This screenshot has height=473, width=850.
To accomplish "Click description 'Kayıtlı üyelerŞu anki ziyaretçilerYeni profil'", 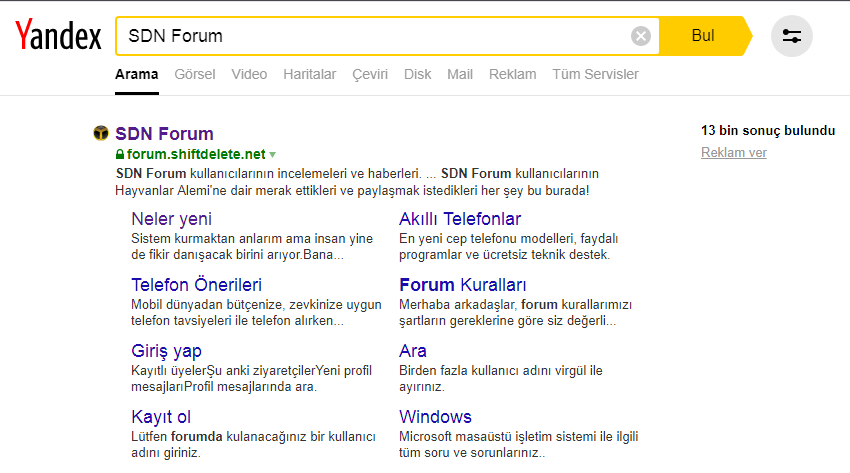I will (x=251, y=371).
